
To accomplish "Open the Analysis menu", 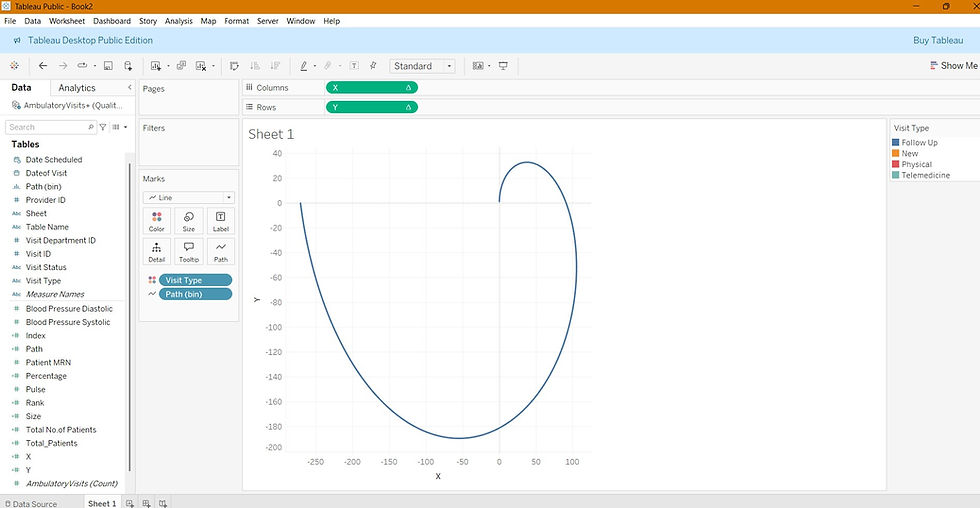I will pos(179,21).
